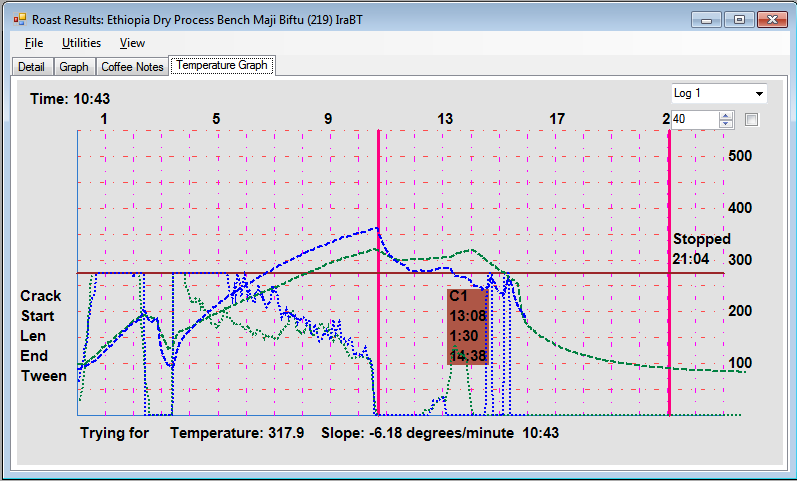Increase the value 40 with up arrow
This screenshot has height=481, width=797.
726,115
